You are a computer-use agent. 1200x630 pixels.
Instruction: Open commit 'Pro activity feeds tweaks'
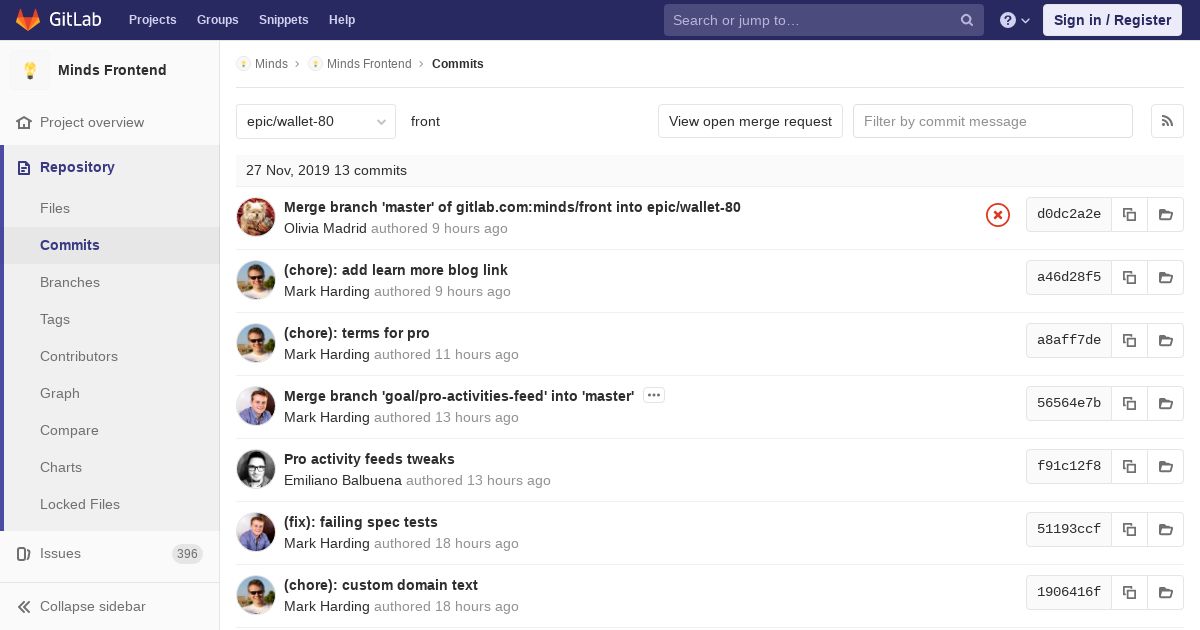pos(369,459)
